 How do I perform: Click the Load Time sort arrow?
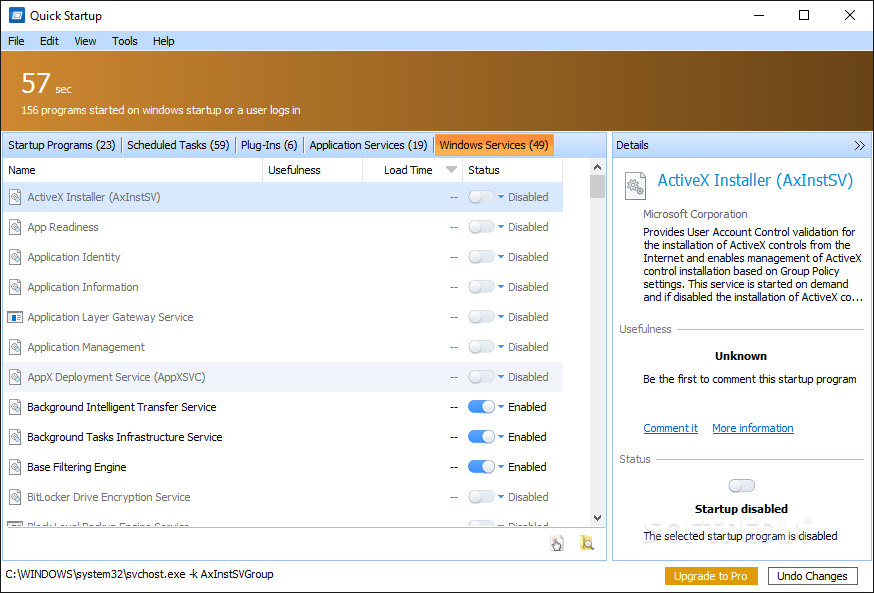pos(451,170)
